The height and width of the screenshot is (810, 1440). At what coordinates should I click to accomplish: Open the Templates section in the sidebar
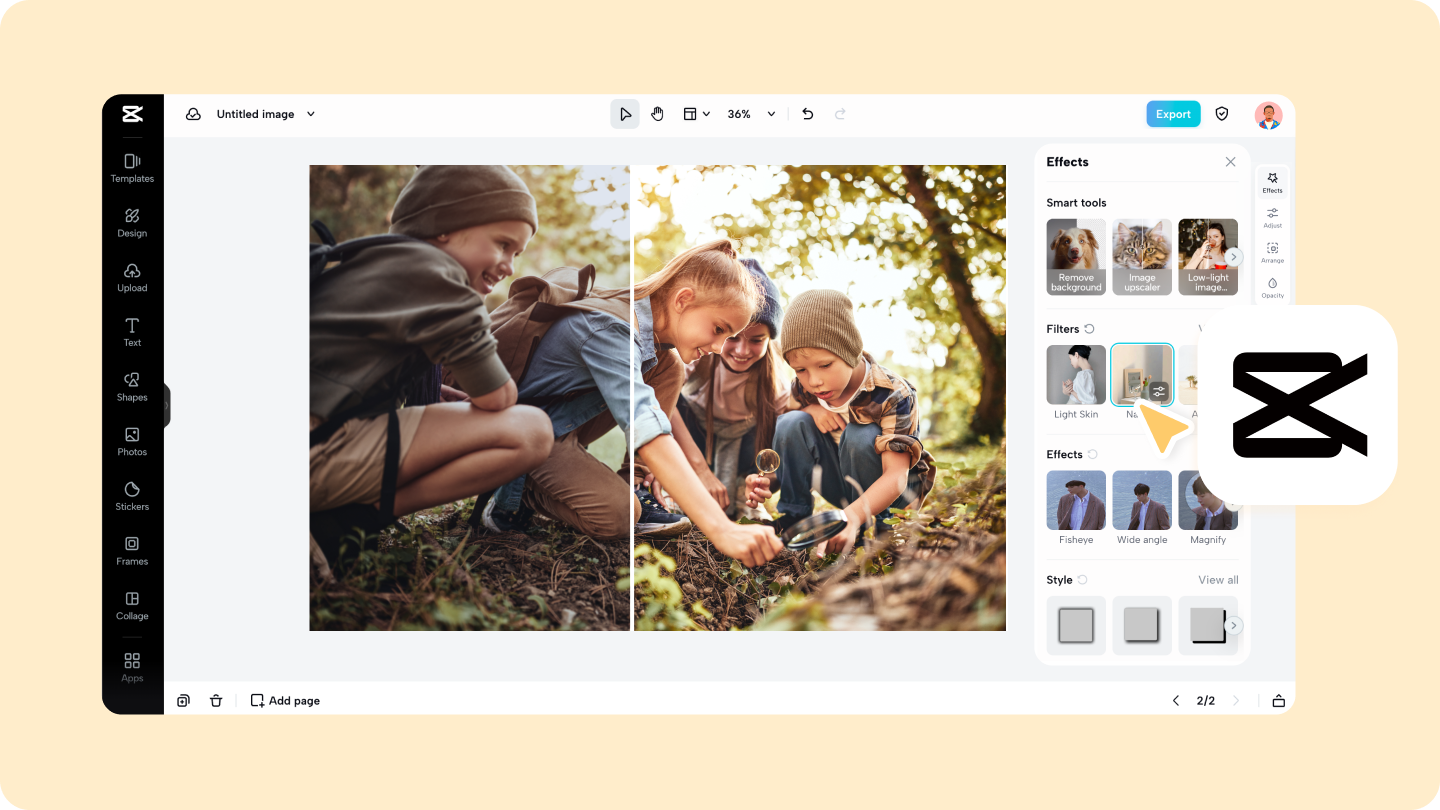132,168
